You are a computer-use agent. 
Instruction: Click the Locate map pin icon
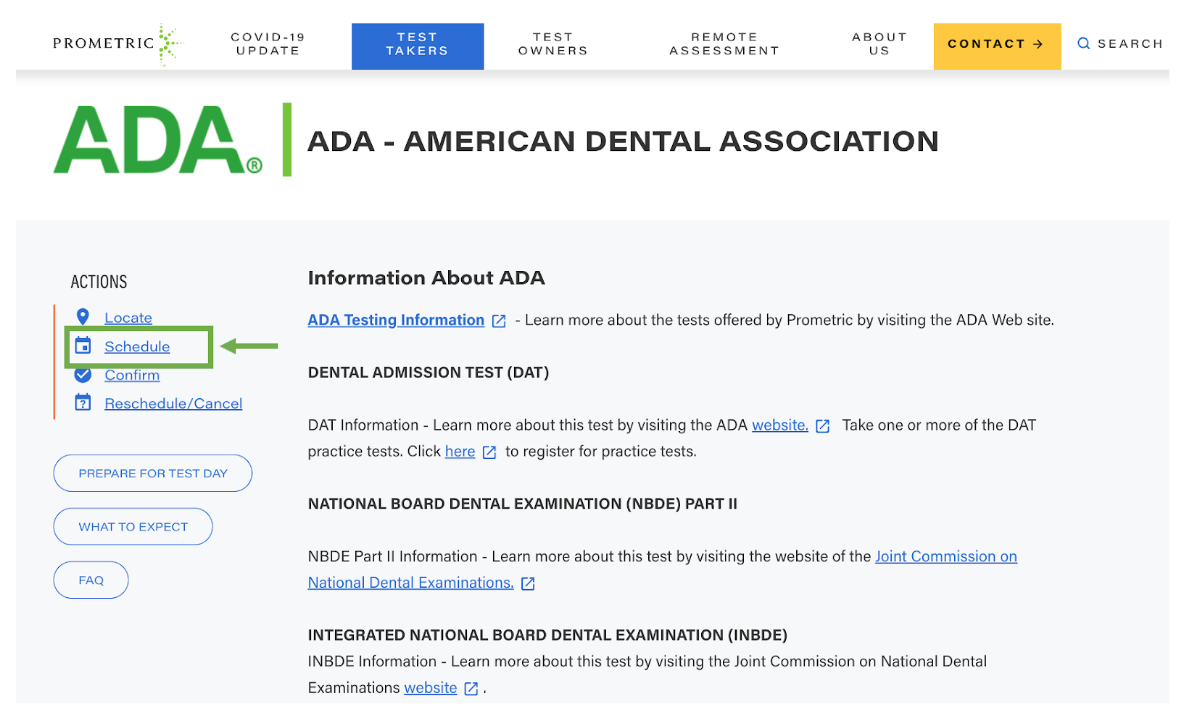point(83,317)
